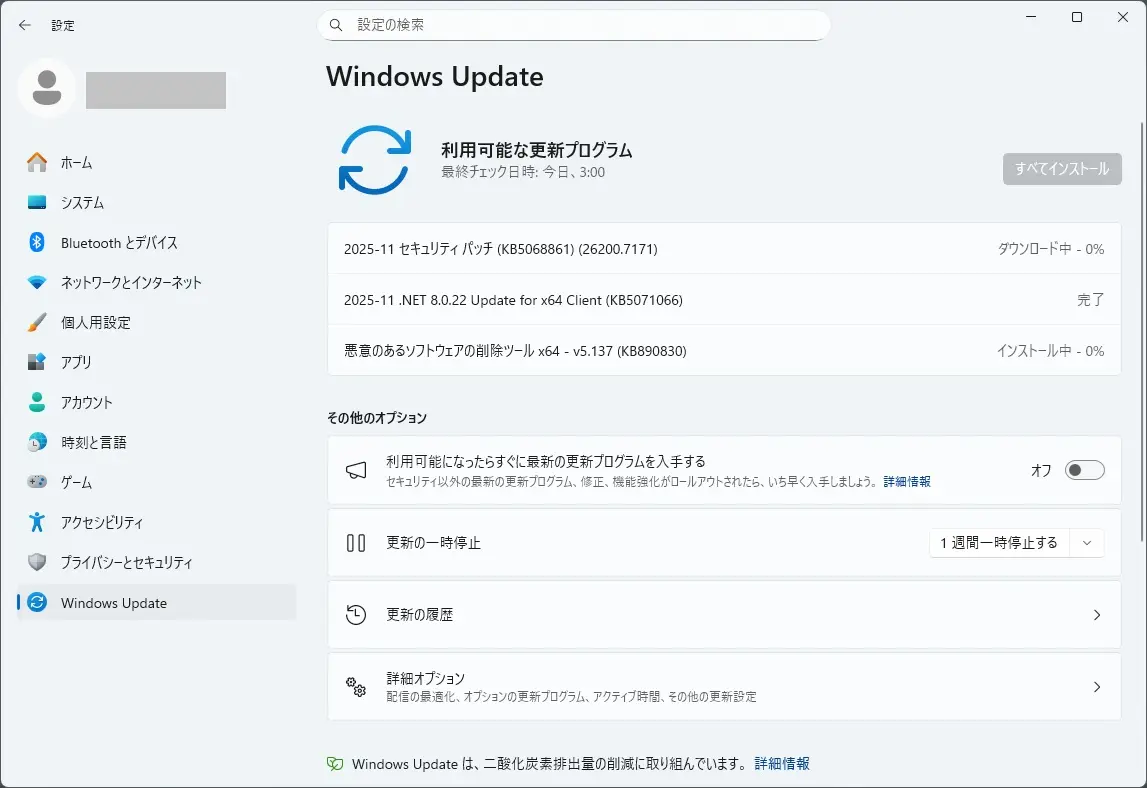Toggle 利用可能になったらすぐに最新の更新プログラムを入手する switch
1147x788 pixels.
(1084, 470)
